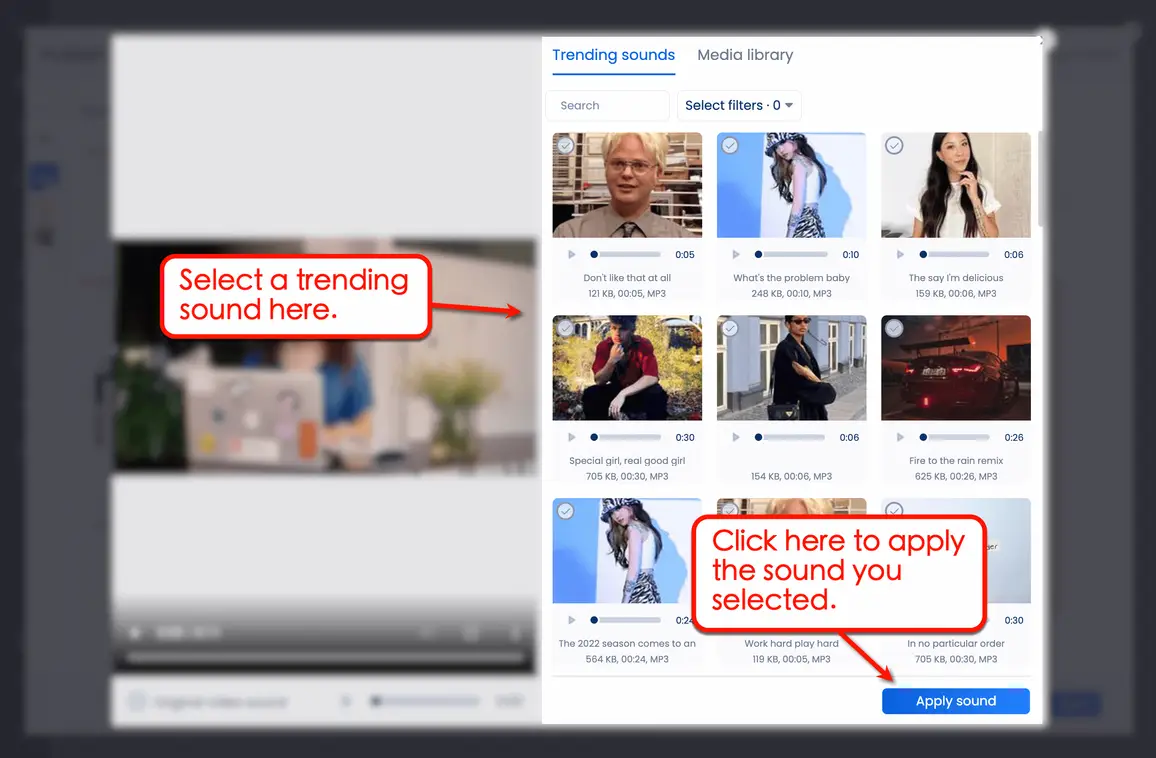Play 'The say I'm delicious' sound sample
This screenshot has height=758, width=1156.
click(x=900, y=254)
